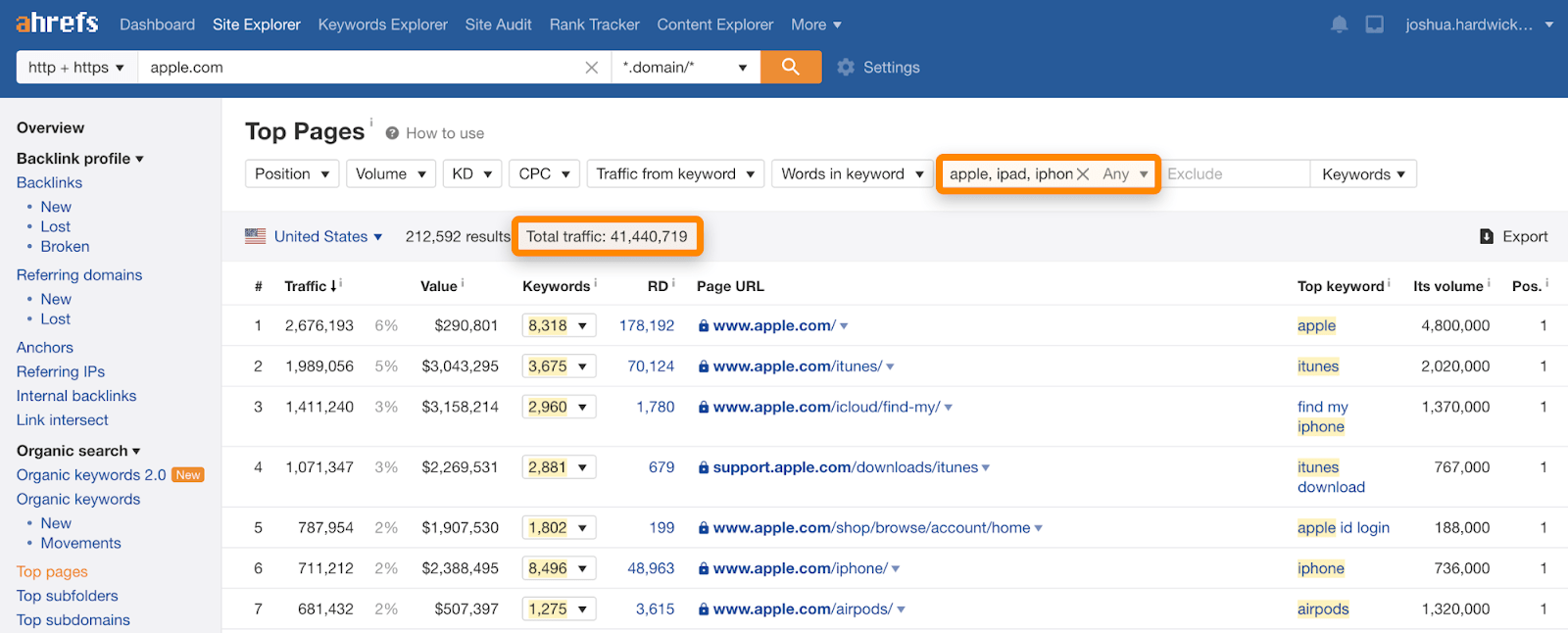Screen dimensions: 1568x633
Task: Go to the Dashboard tab
Action: click(158, 24)
